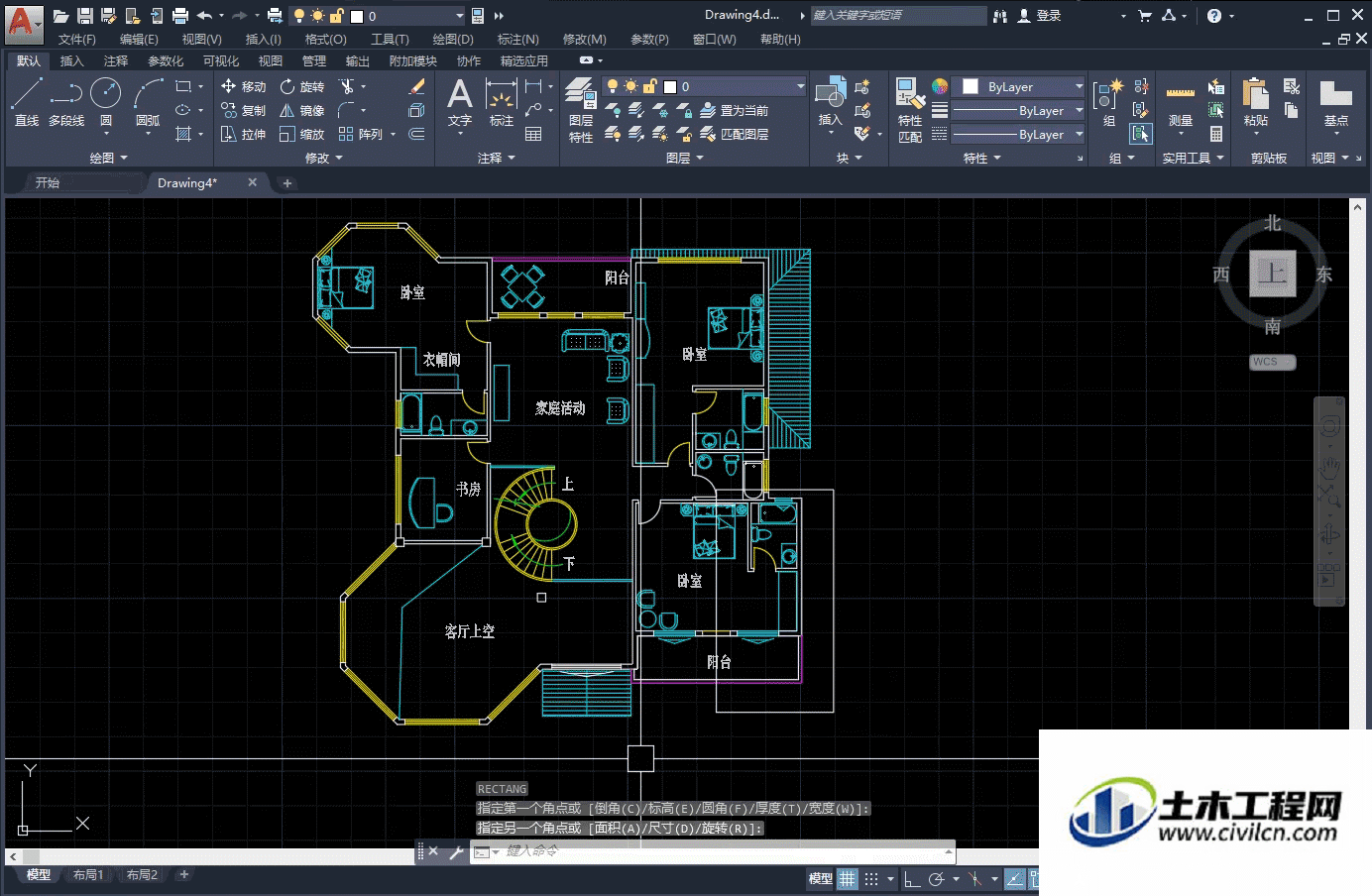1372x896 pixels.
Task: Expand the 图层 (Layers) panel
Action: point(685,158)
